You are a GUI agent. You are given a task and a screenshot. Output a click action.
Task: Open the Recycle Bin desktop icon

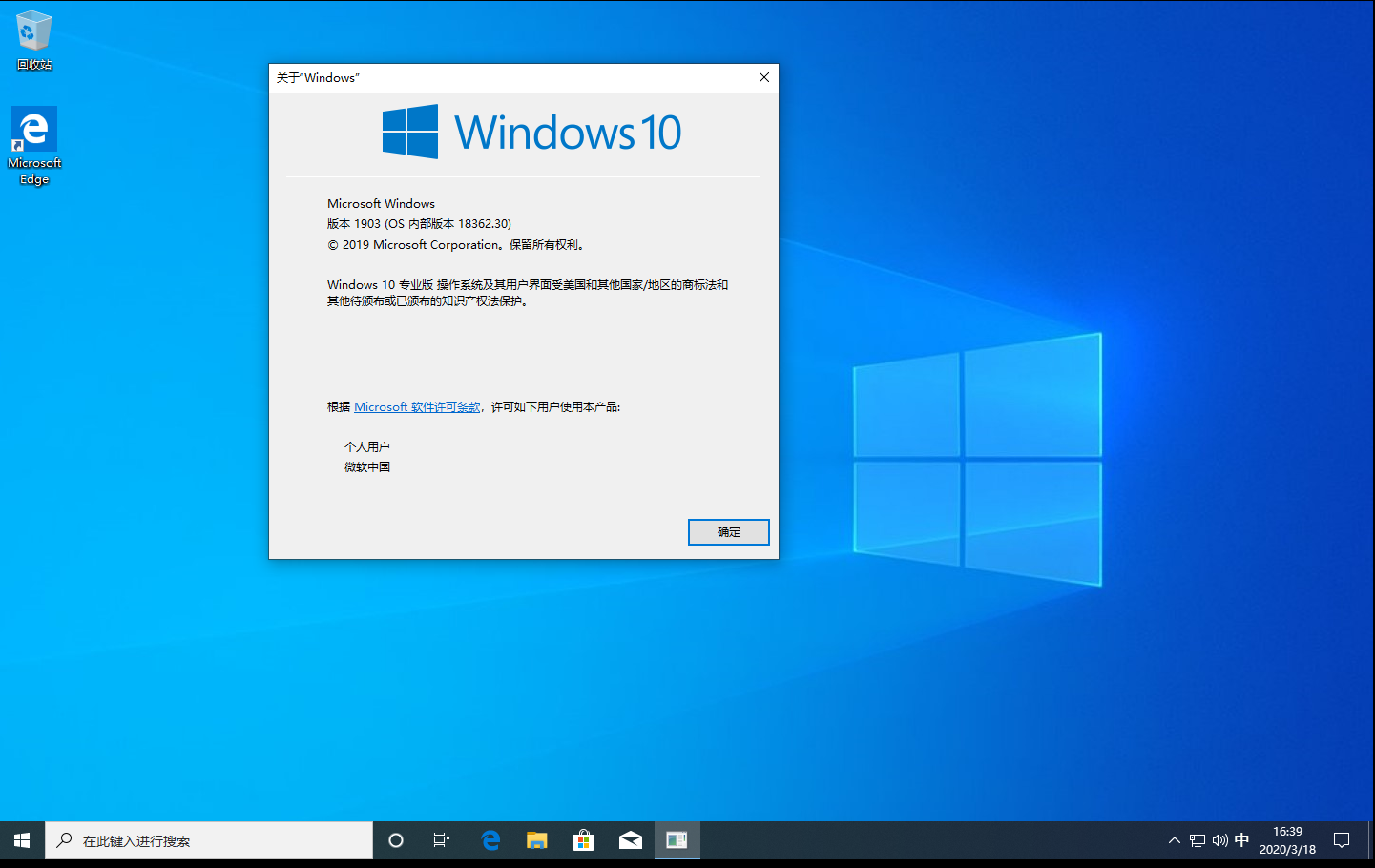(34, 41)
